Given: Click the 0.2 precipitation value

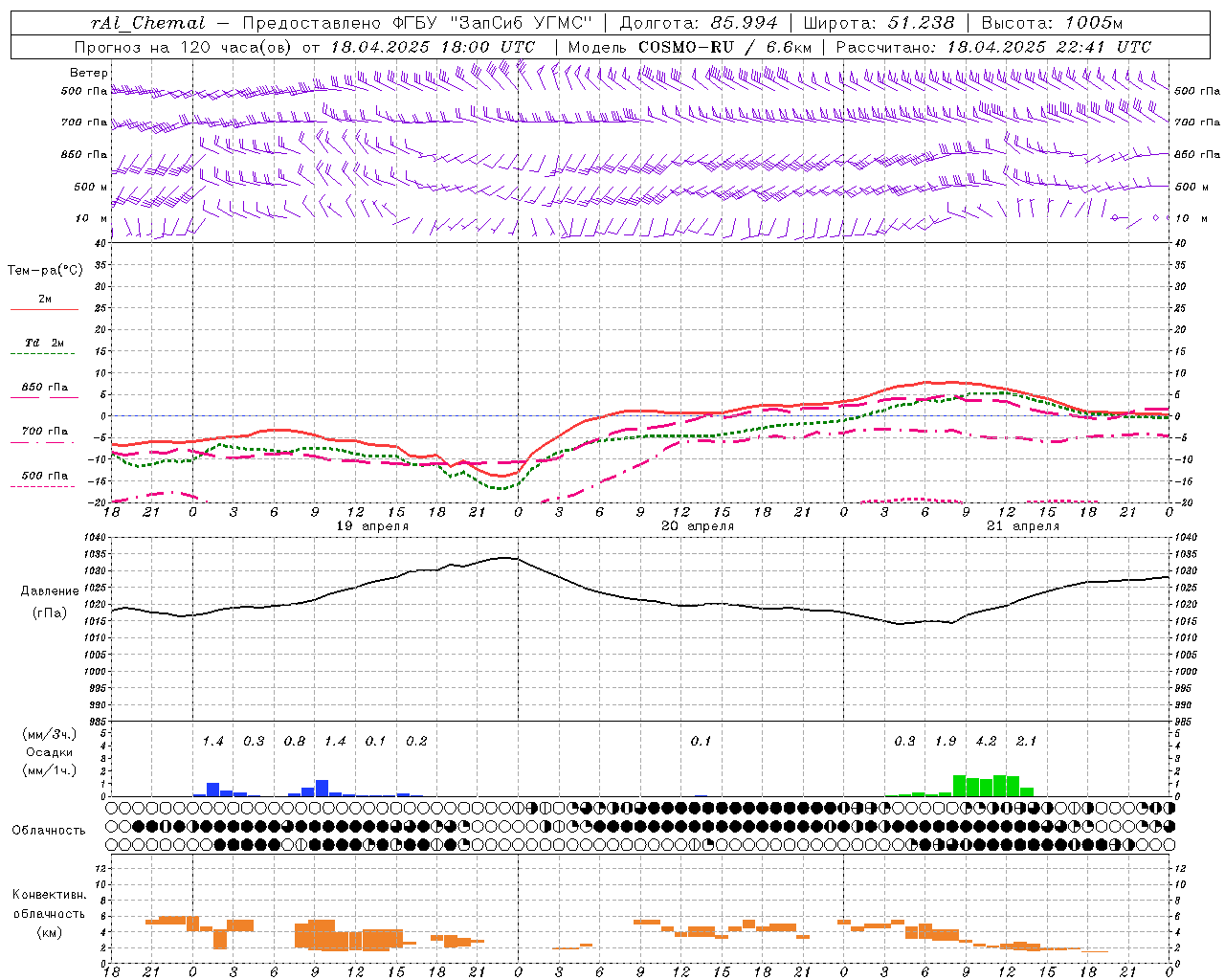Looking at the screenshot, I should tap(416, 742).
